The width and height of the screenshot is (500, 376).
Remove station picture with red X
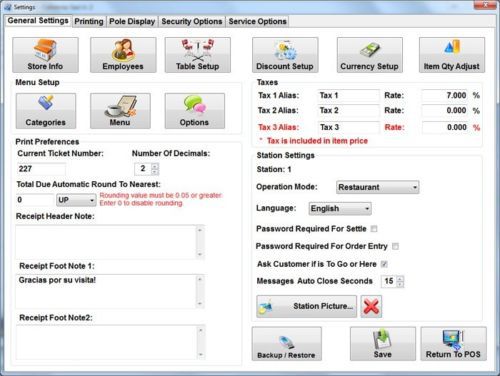pyautogui.click(x=371, y=306)
